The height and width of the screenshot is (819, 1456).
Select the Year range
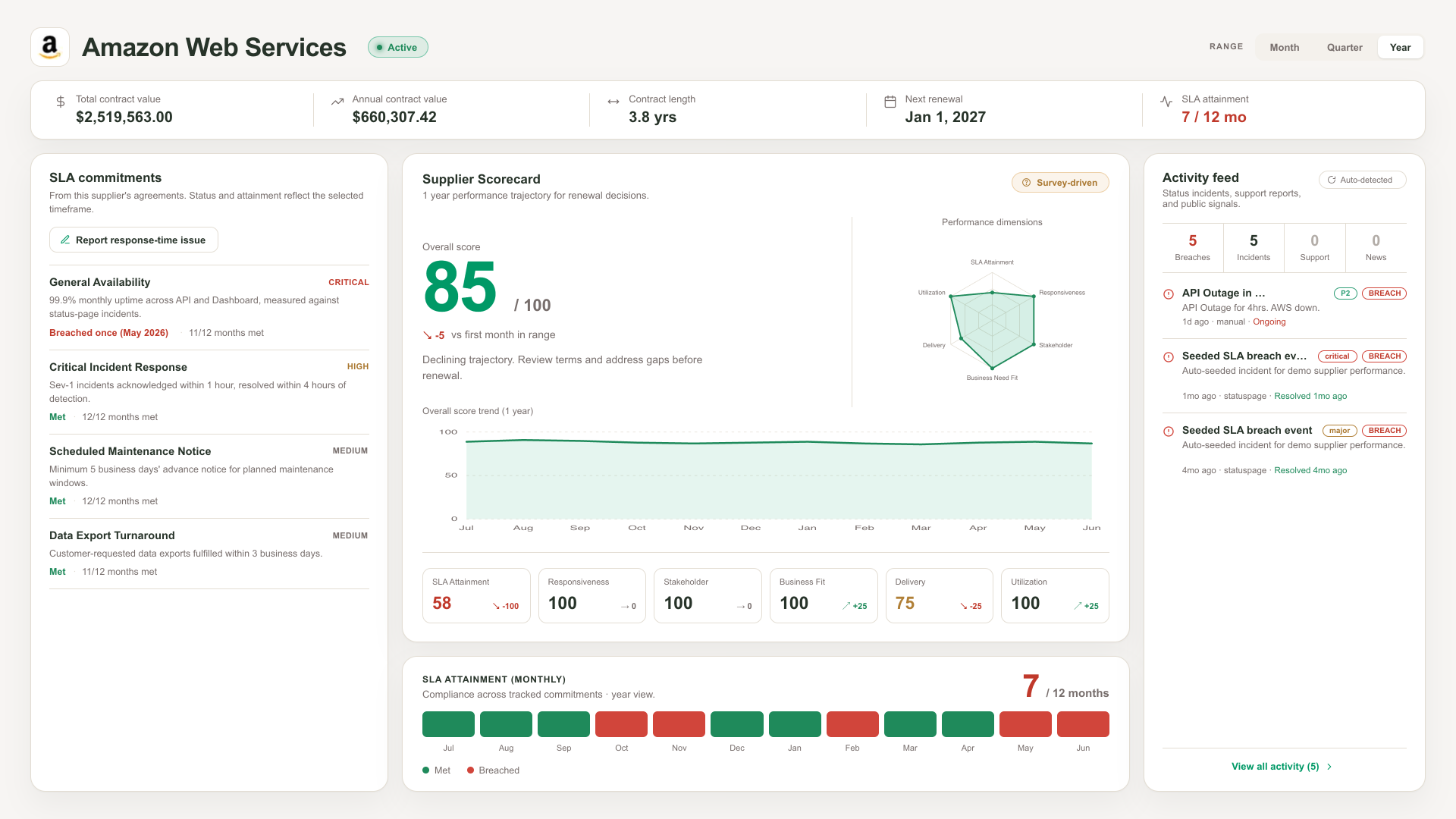coord(1400,47)
